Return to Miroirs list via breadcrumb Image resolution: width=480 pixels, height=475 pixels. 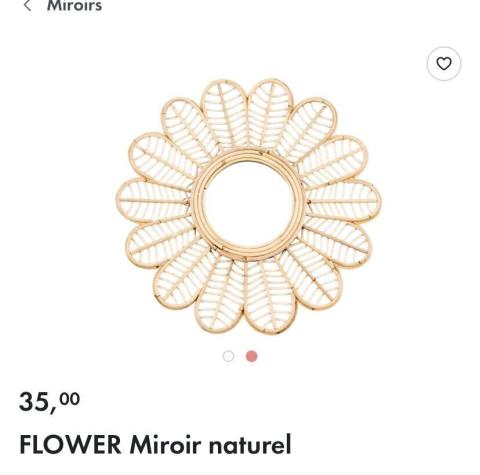[x=74, y=6]
